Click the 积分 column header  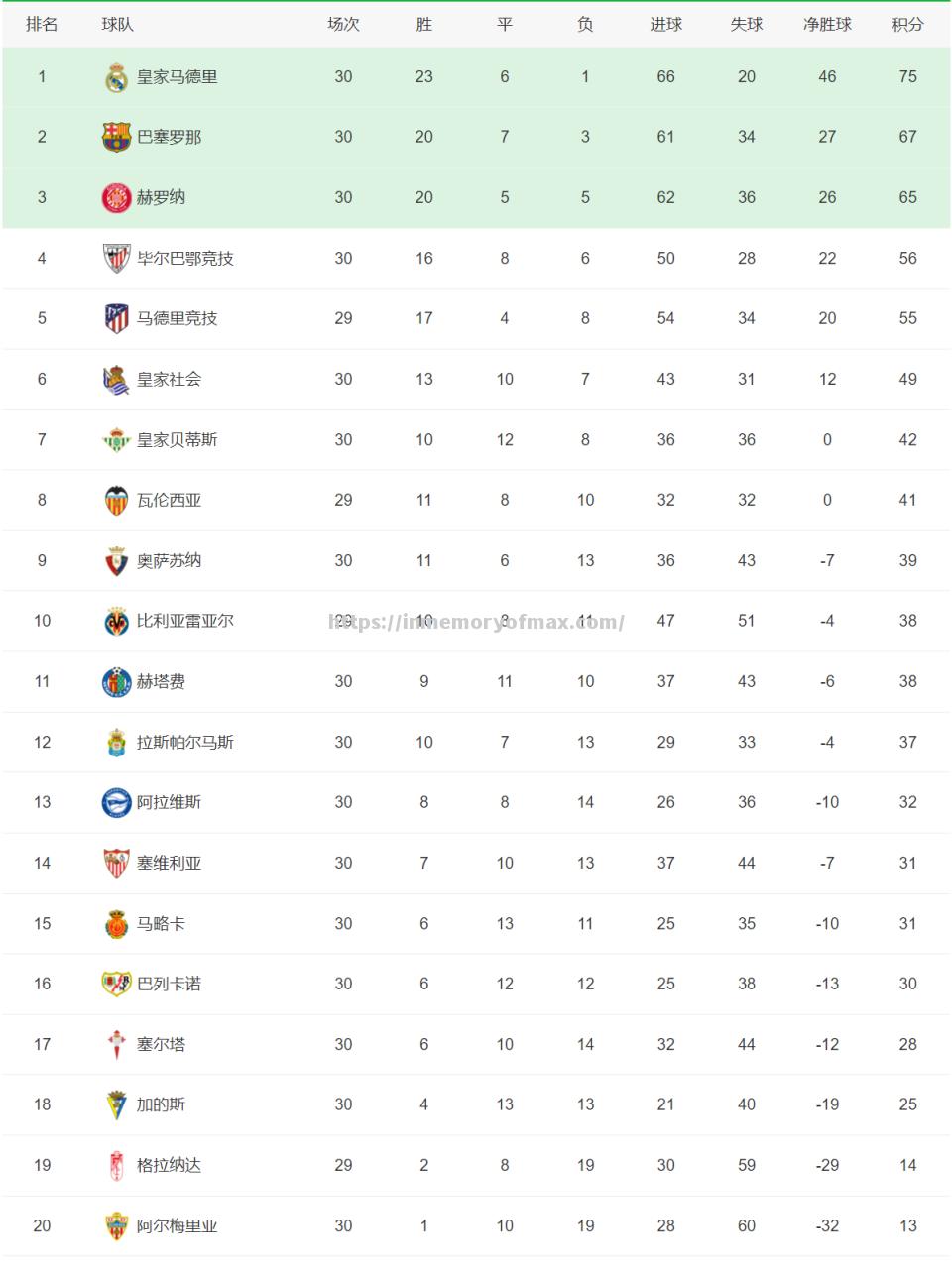pyautogui.click(x=907, y=25)
